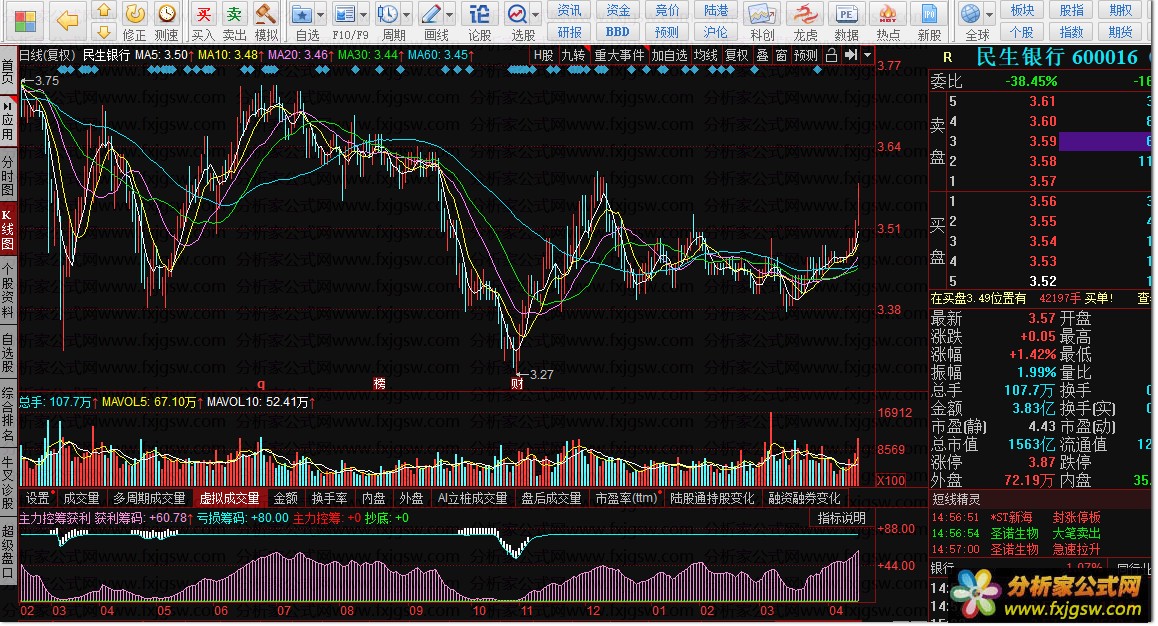Click the 指标说明 button
This screenshot has height=626, width=1158.
click(842, 518)
